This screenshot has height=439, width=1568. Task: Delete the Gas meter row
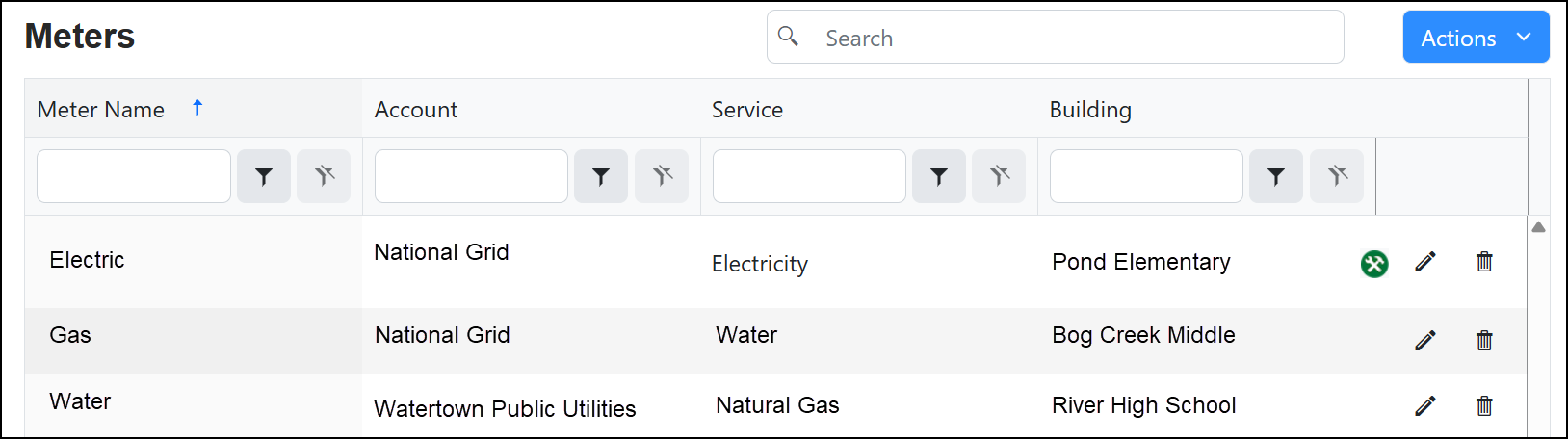[x=1484, y=340]
